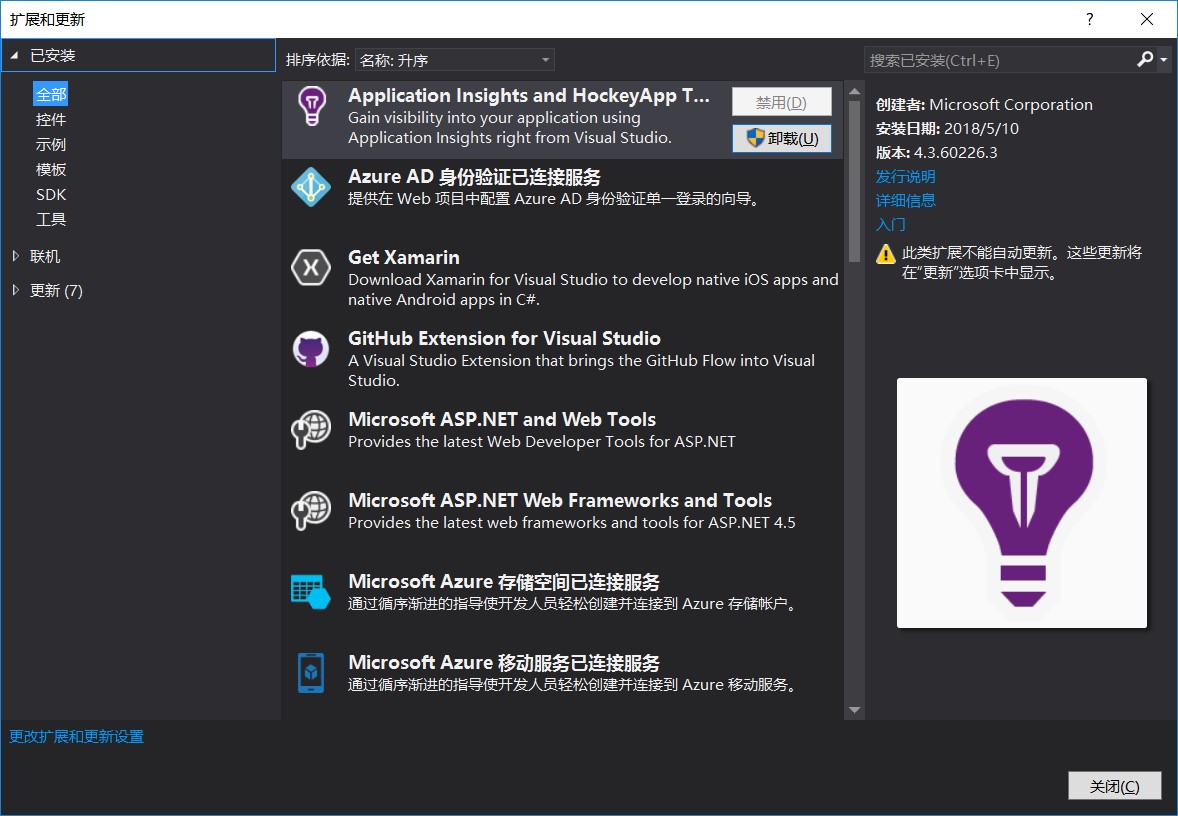Image resolution: width=1178 pixels, height=816 pixels.
Task: Click the list scrollbar down arrow
Action: click(854, 710)
